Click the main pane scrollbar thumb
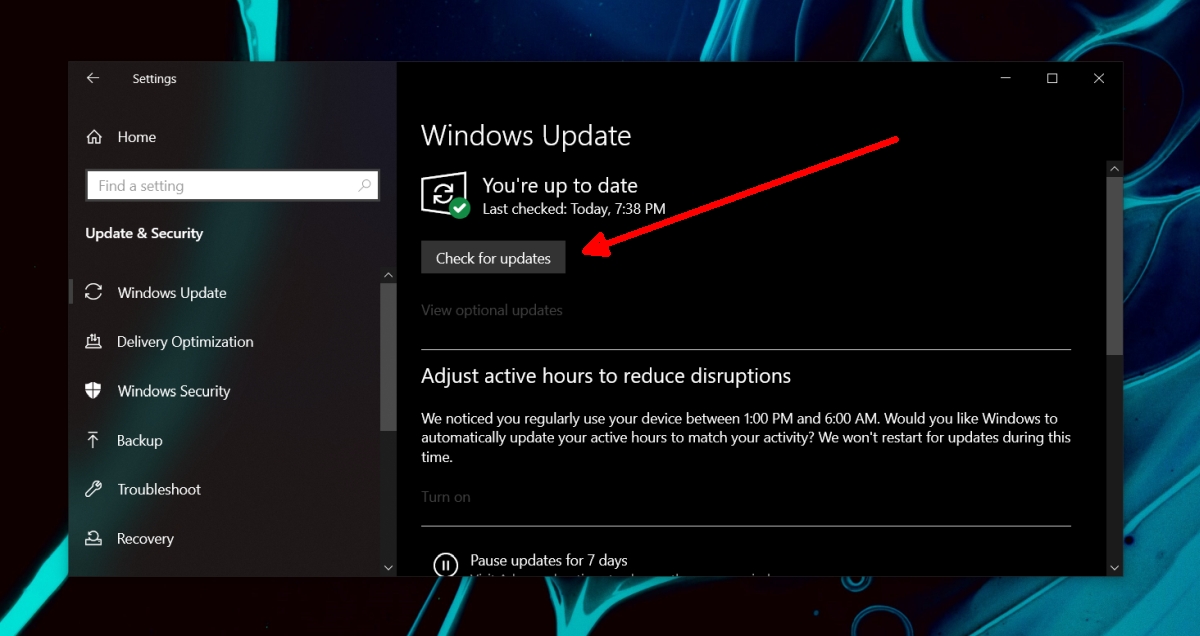 1115,265
